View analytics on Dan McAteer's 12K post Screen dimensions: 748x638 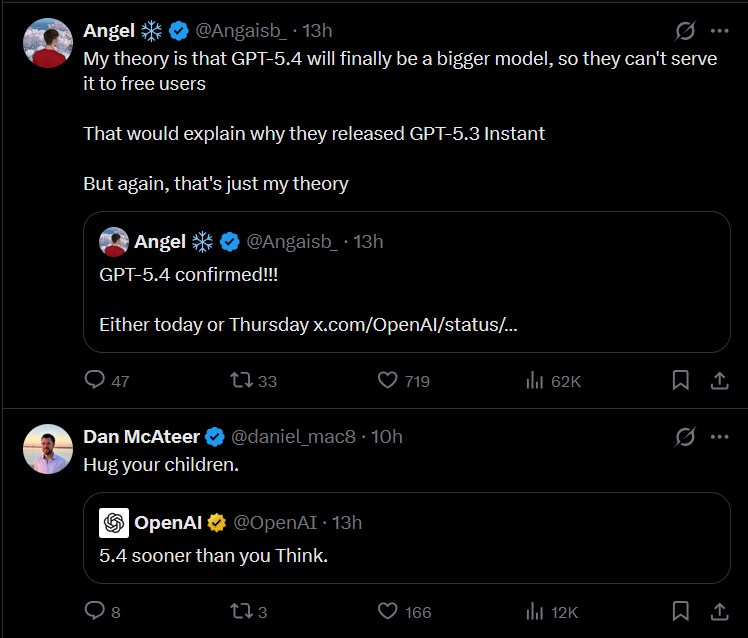coord(535,611)
